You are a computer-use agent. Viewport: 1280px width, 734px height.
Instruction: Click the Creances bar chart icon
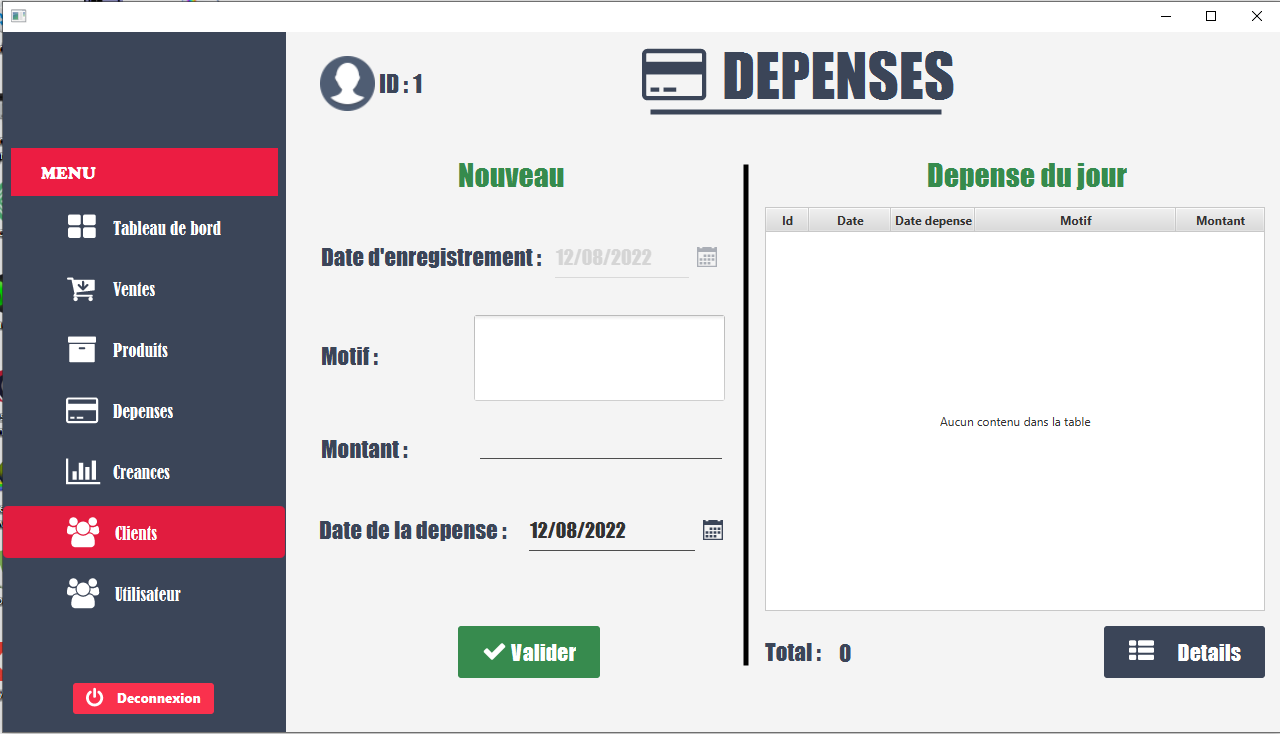point(82,471)
